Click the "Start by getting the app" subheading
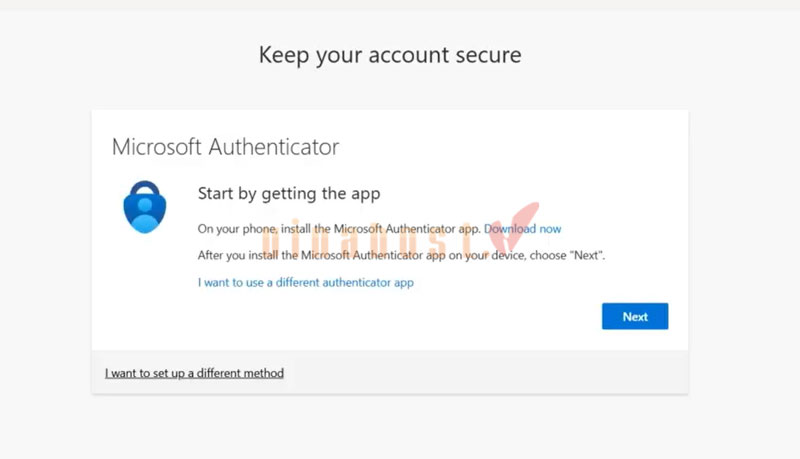800x459 pixels. pos(289,193)
